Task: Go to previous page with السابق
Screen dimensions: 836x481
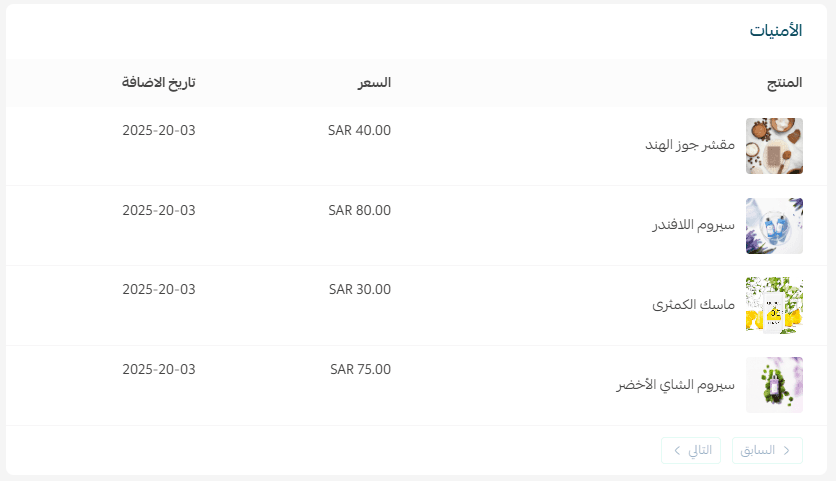Action: coord(767,450)
